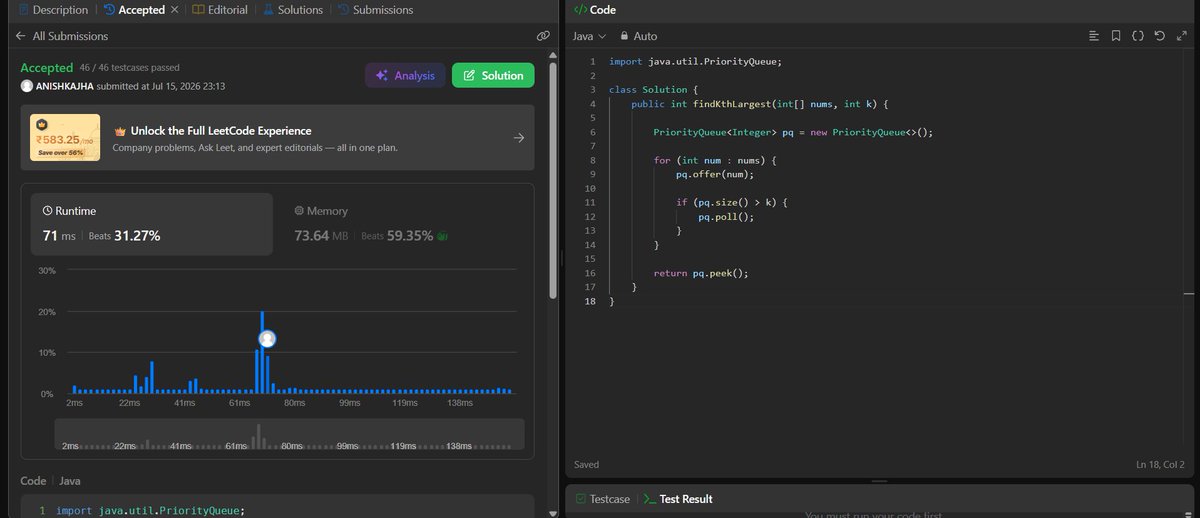Click the green Solution button

coord(493,75)
